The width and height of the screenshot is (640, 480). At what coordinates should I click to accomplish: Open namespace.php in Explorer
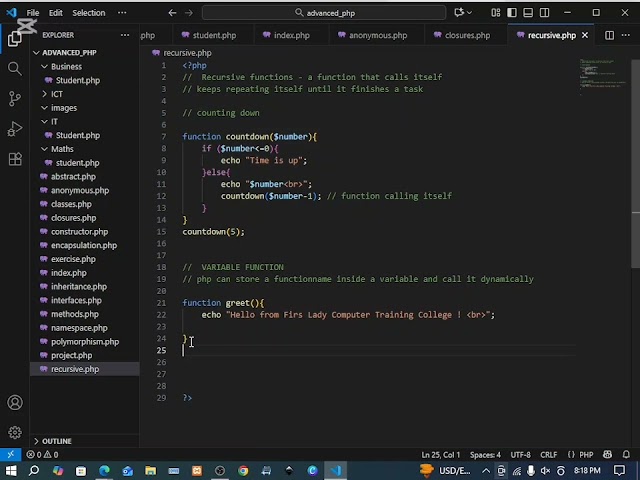pos(85,328)
